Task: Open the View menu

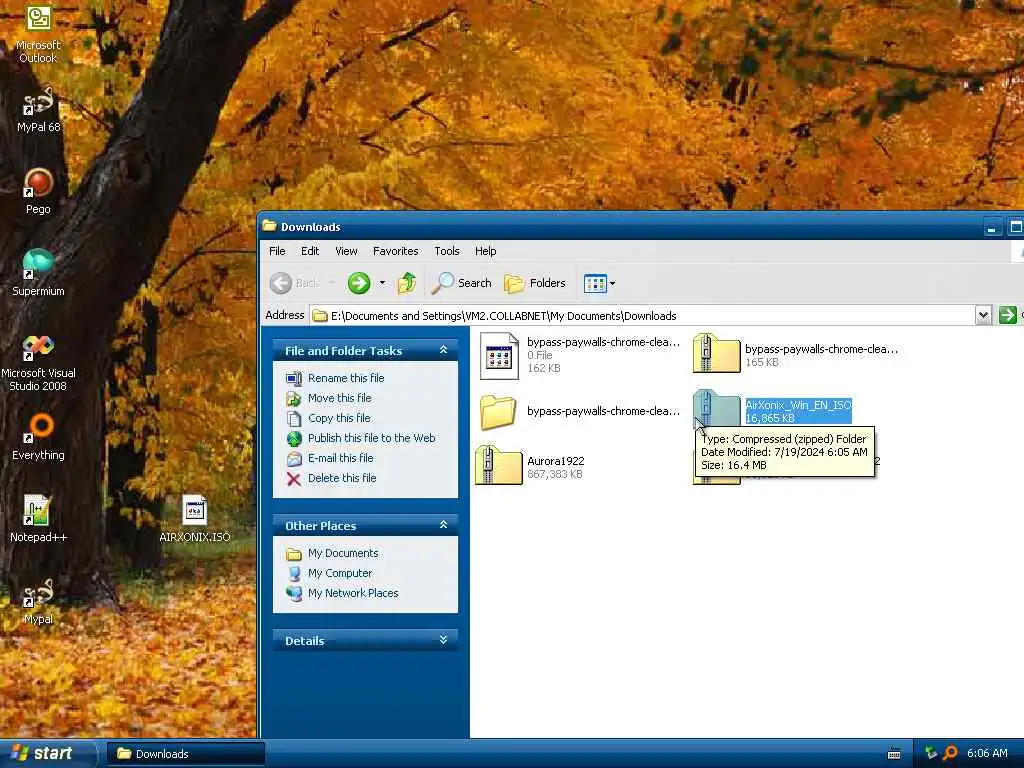Action: pyautogui.click(x=346, y=251)
